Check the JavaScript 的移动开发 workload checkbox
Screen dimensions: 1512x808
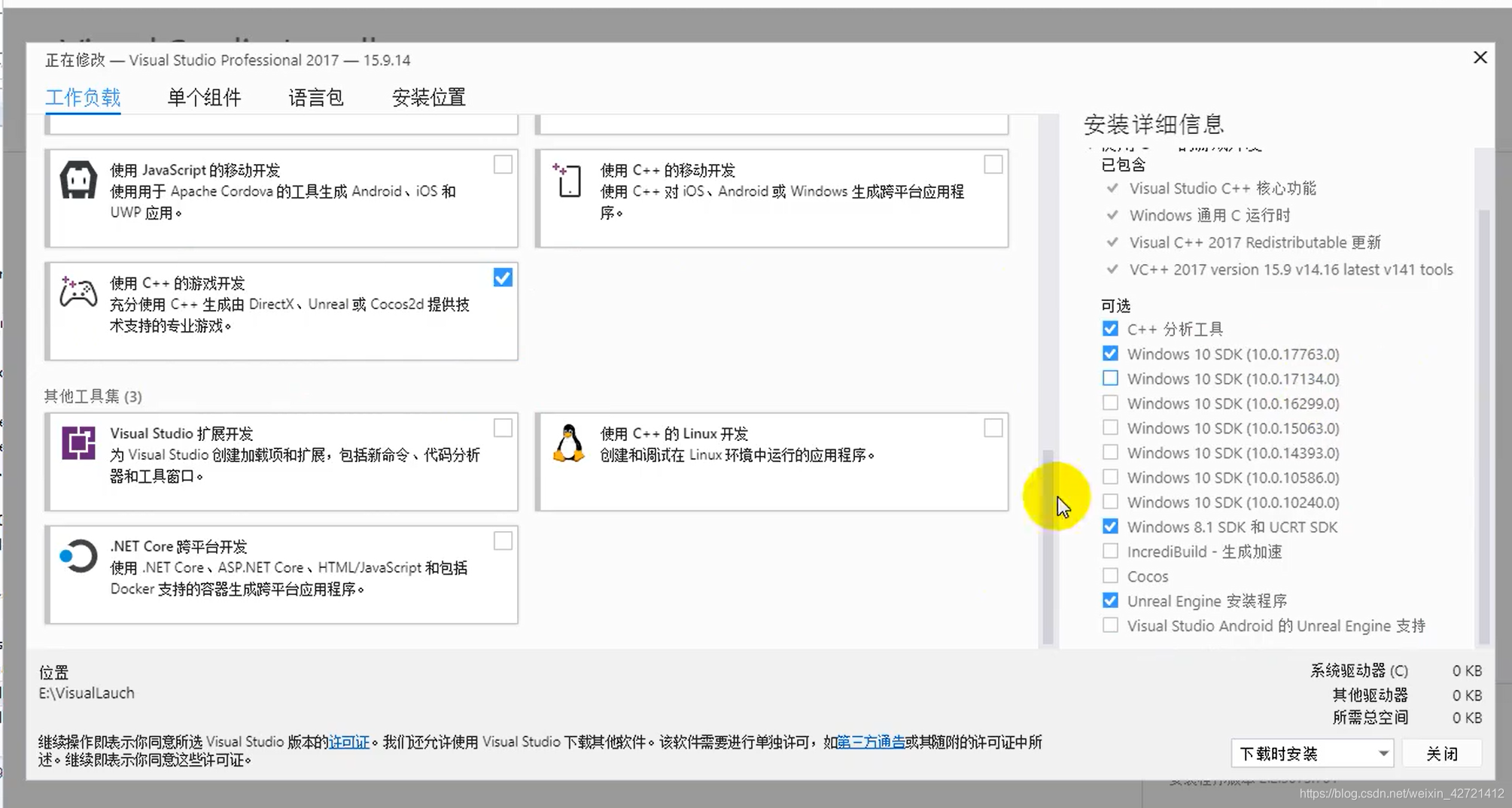(503, 165)
